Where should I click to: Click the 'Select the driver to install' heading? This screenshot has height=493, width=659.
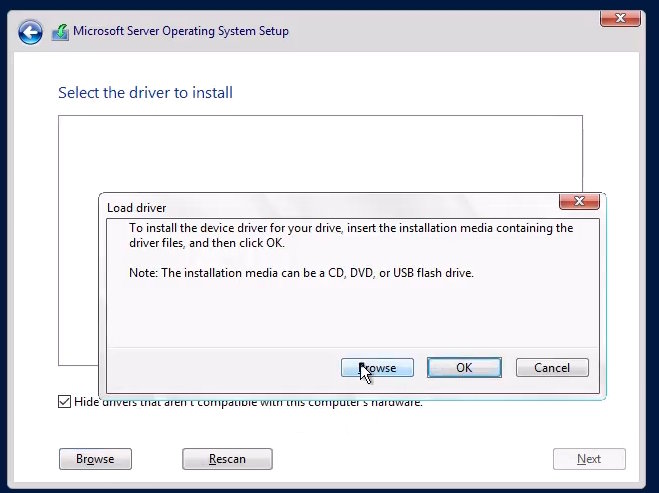(145, 92)
